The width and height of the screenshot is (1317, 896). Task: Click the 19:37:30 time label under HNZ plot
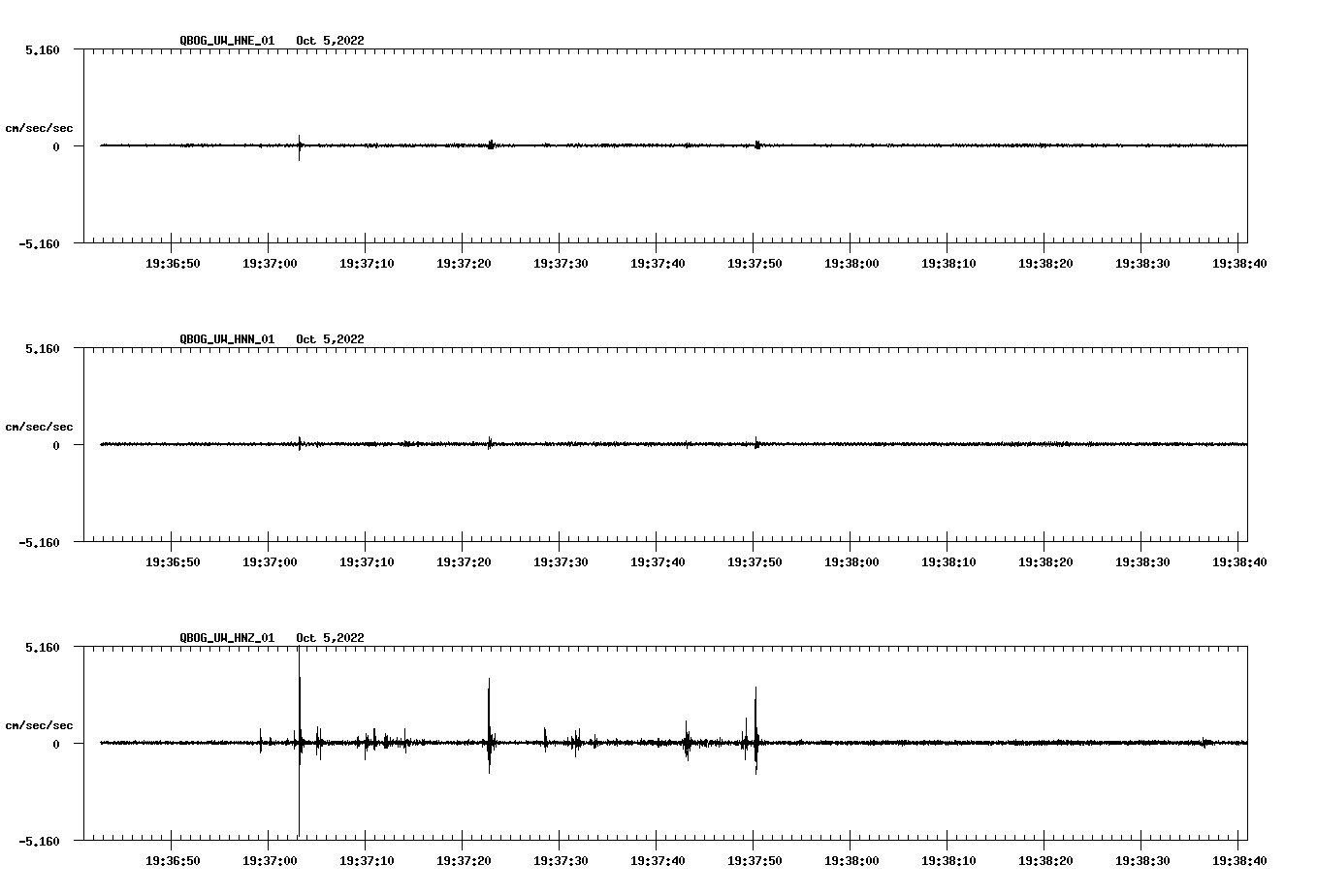click(x=561, y=861)
